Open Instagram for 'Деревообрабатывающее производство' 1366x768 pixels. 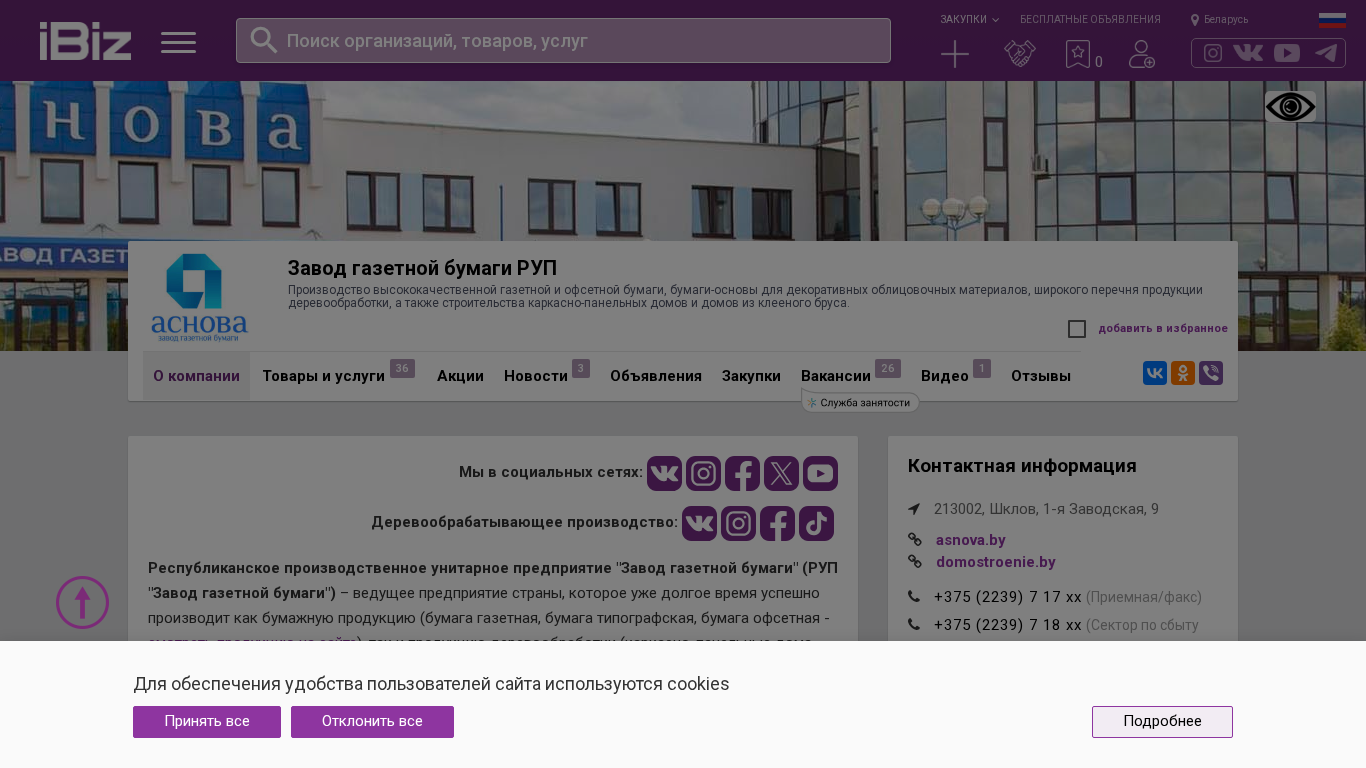(738, 523)
